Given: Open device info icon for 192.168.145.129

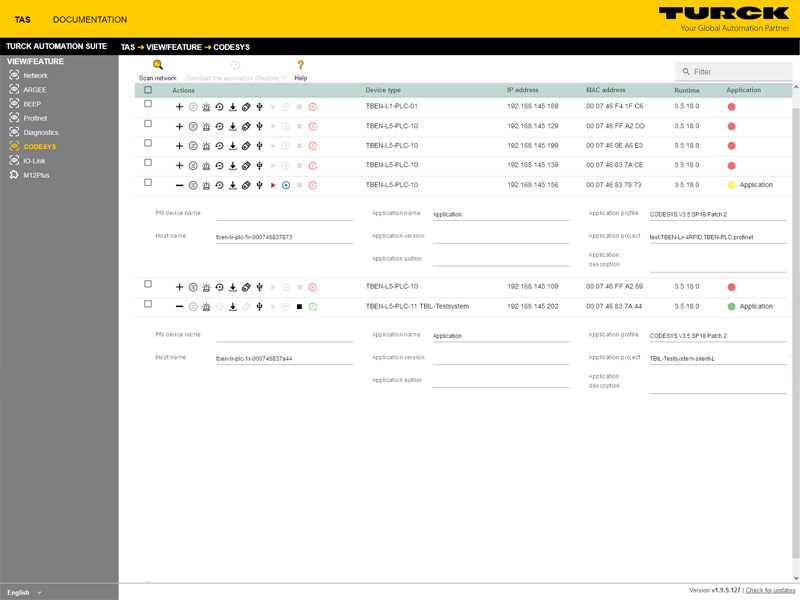Looking at the screenshot, I should 193,127.
